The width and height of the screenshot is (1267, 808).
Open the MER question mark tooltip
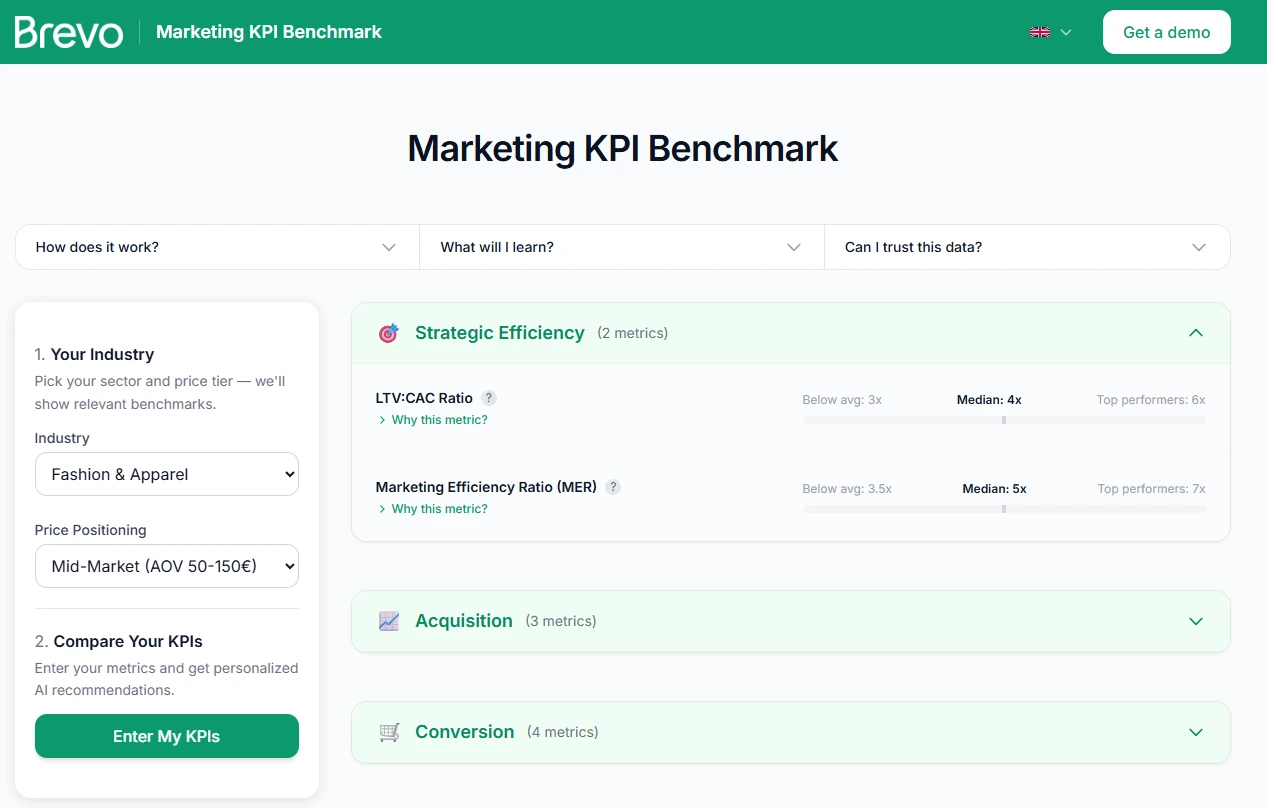pyautogui.click(x=613, y=487)
